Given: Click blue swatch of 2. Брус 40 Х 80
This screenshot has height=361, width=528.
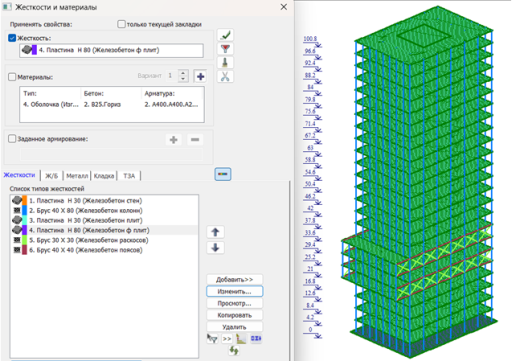Looking at the screenshot, I should [25, 210].
